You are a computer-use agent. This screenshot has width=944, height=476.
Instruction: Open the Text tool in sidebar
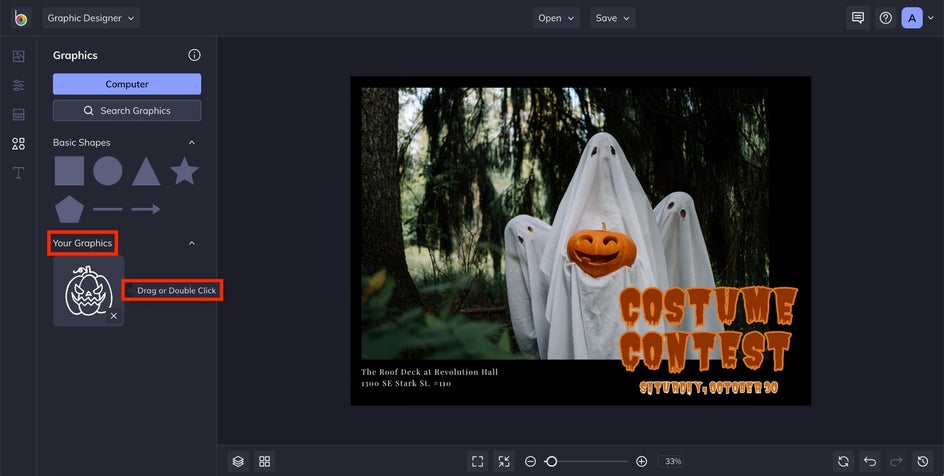pyautogui.click(x=18, y=173)
